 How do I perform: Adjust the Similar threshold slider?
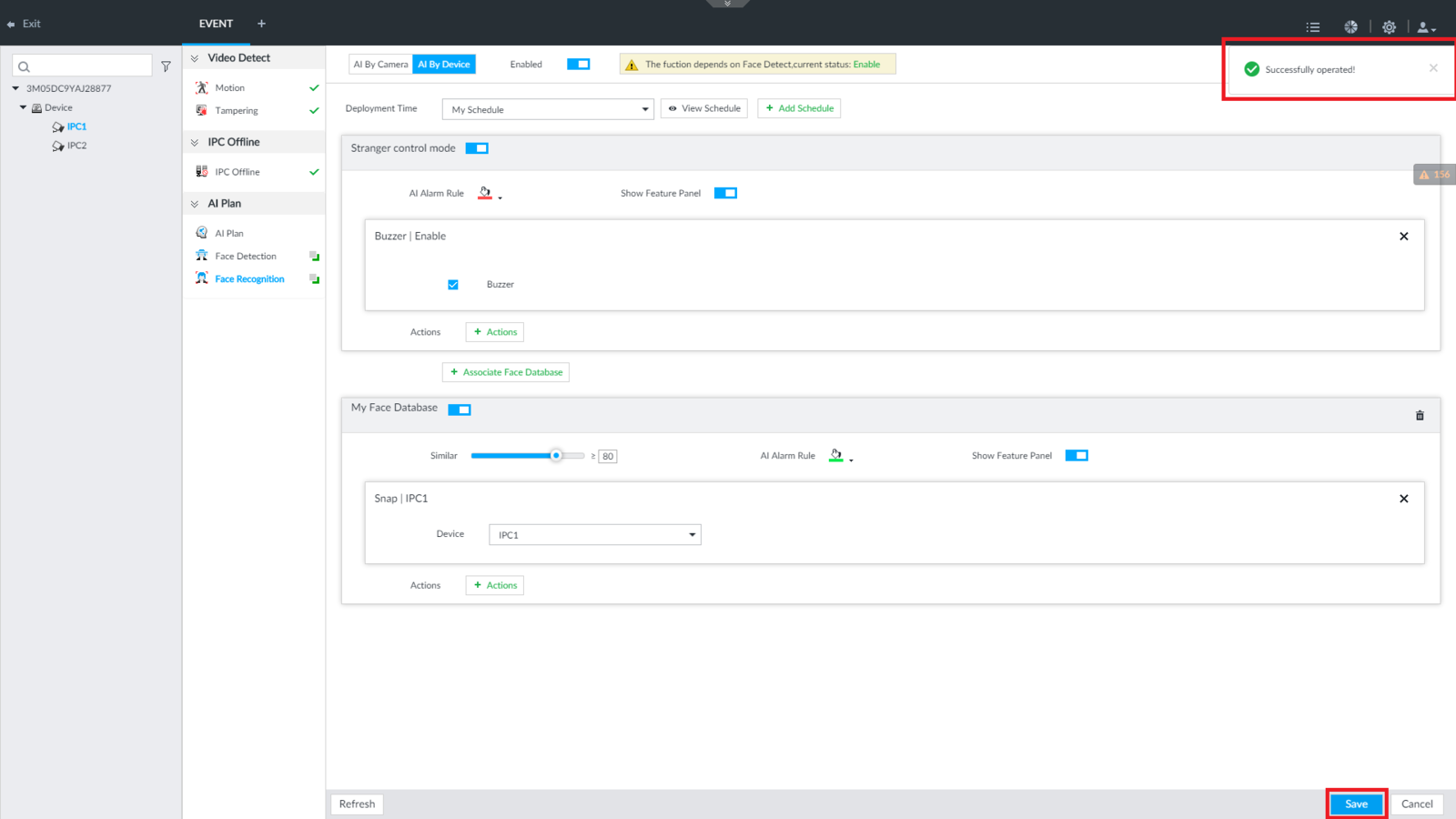point(556,456)
